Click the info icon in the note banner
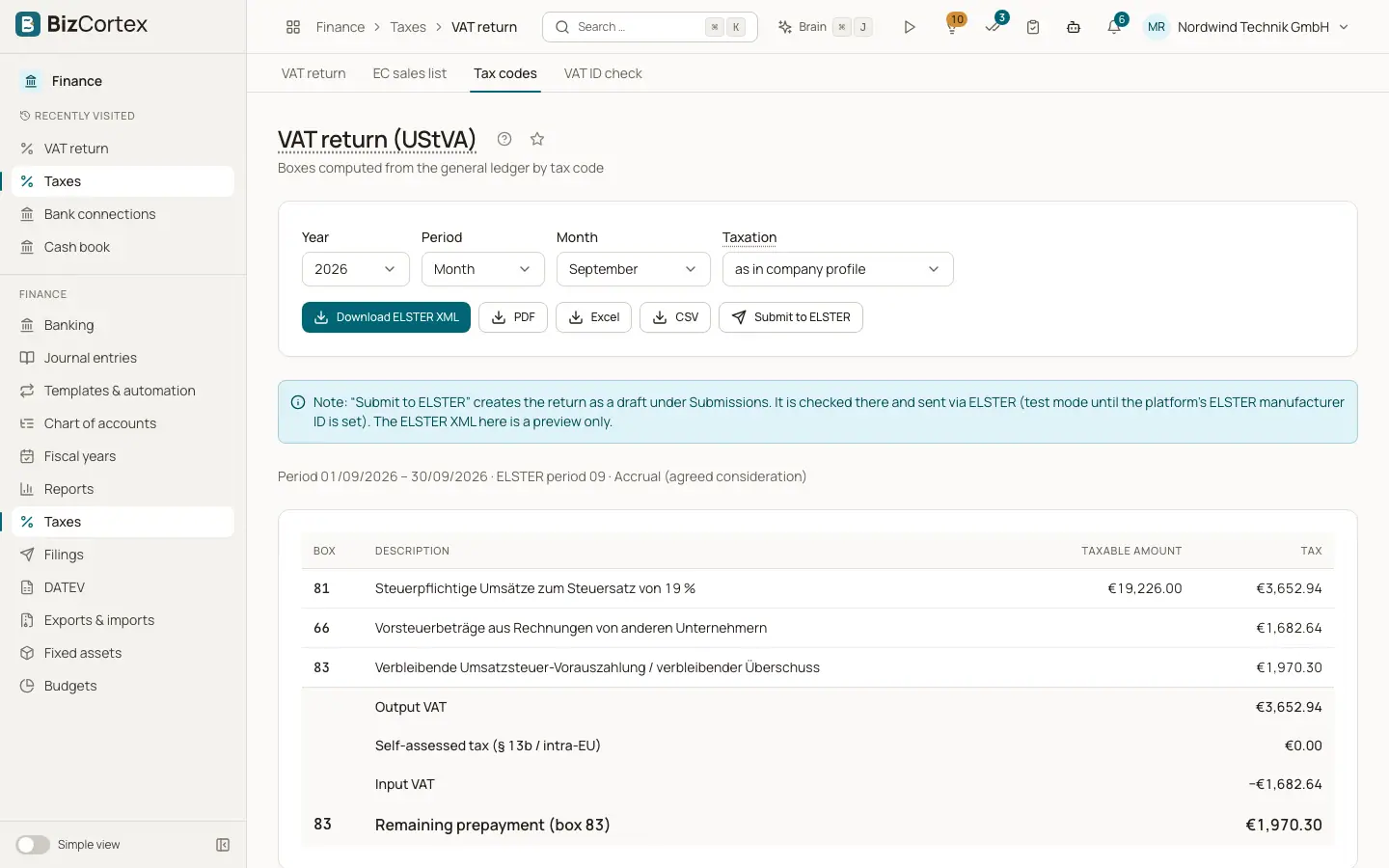 [298, 402]
